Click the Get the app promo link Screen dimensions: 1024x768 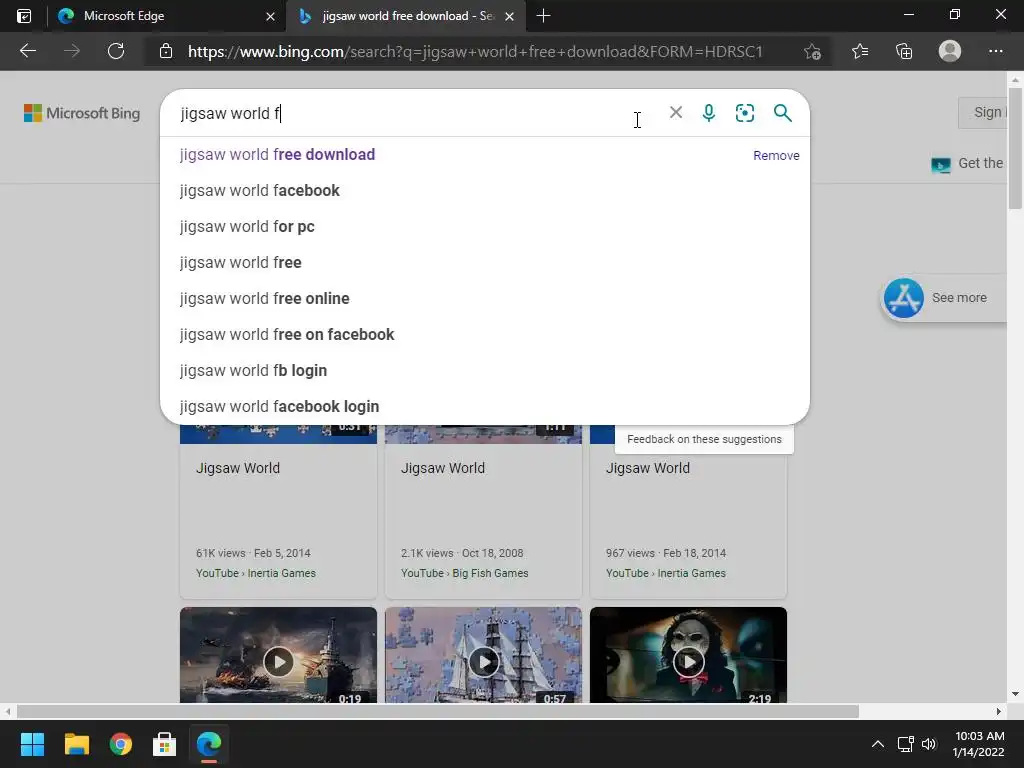tap(968, 163)
